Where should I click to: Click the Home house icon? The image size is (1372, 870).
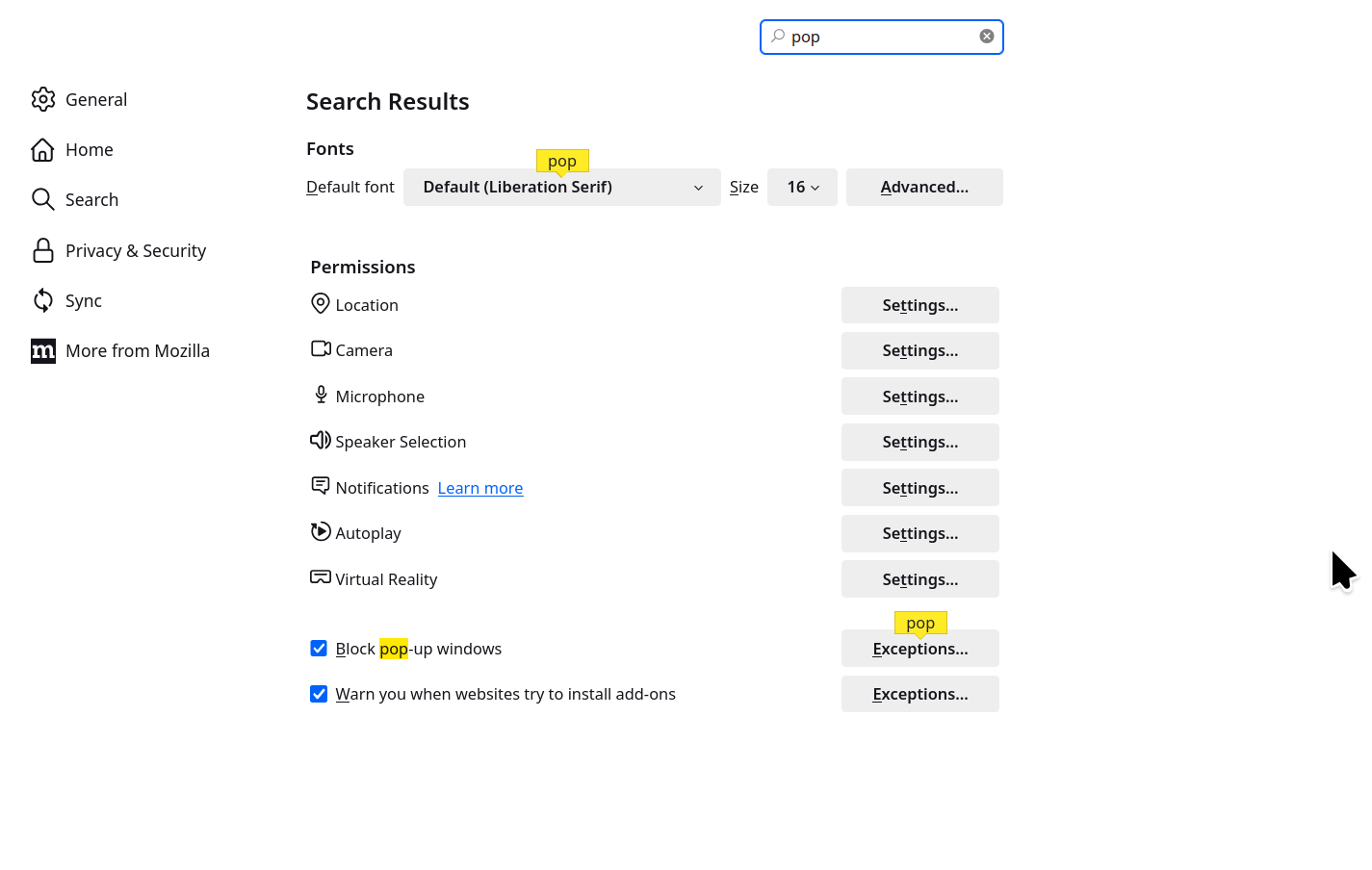[x=42, y=149]
